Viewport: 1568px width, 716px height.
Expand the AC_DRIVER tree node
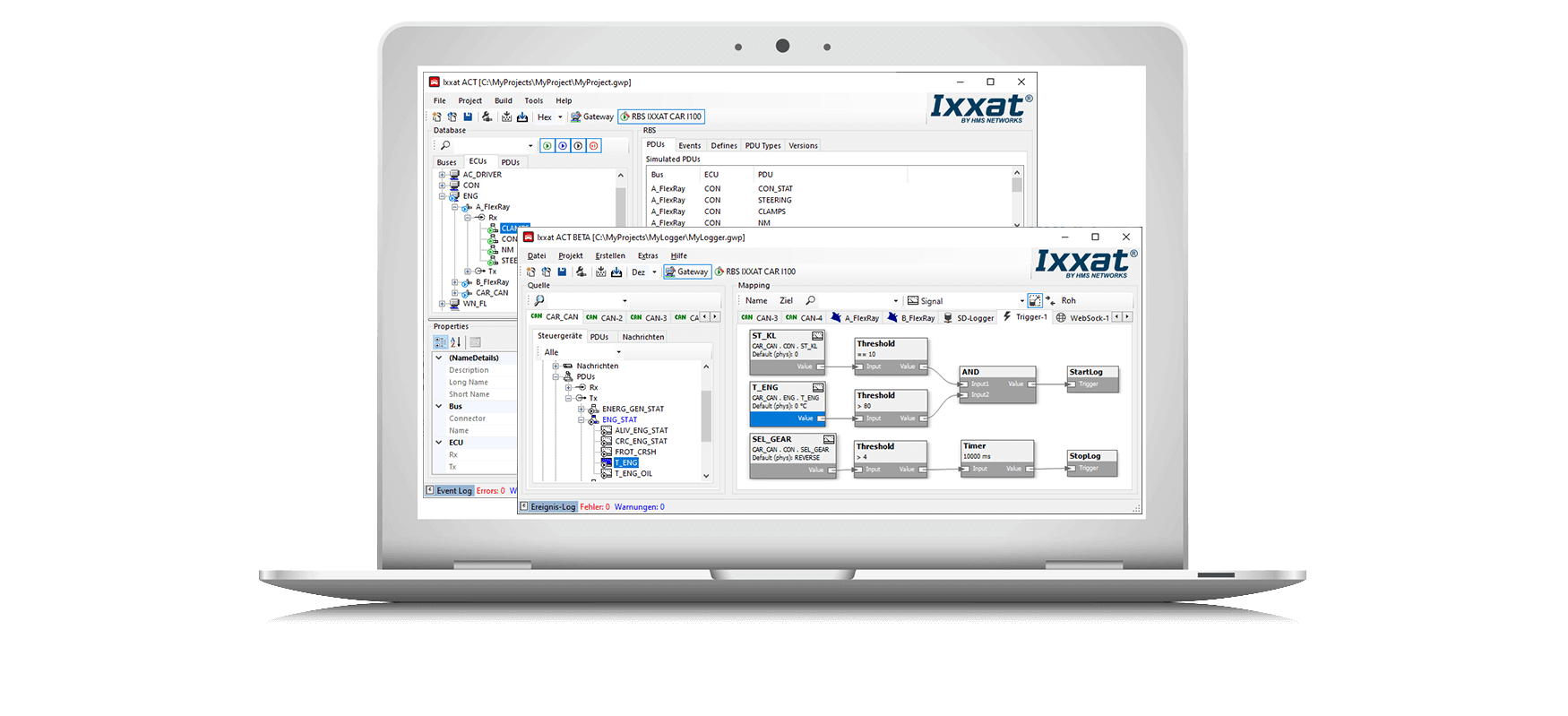(x=442, y=175)
